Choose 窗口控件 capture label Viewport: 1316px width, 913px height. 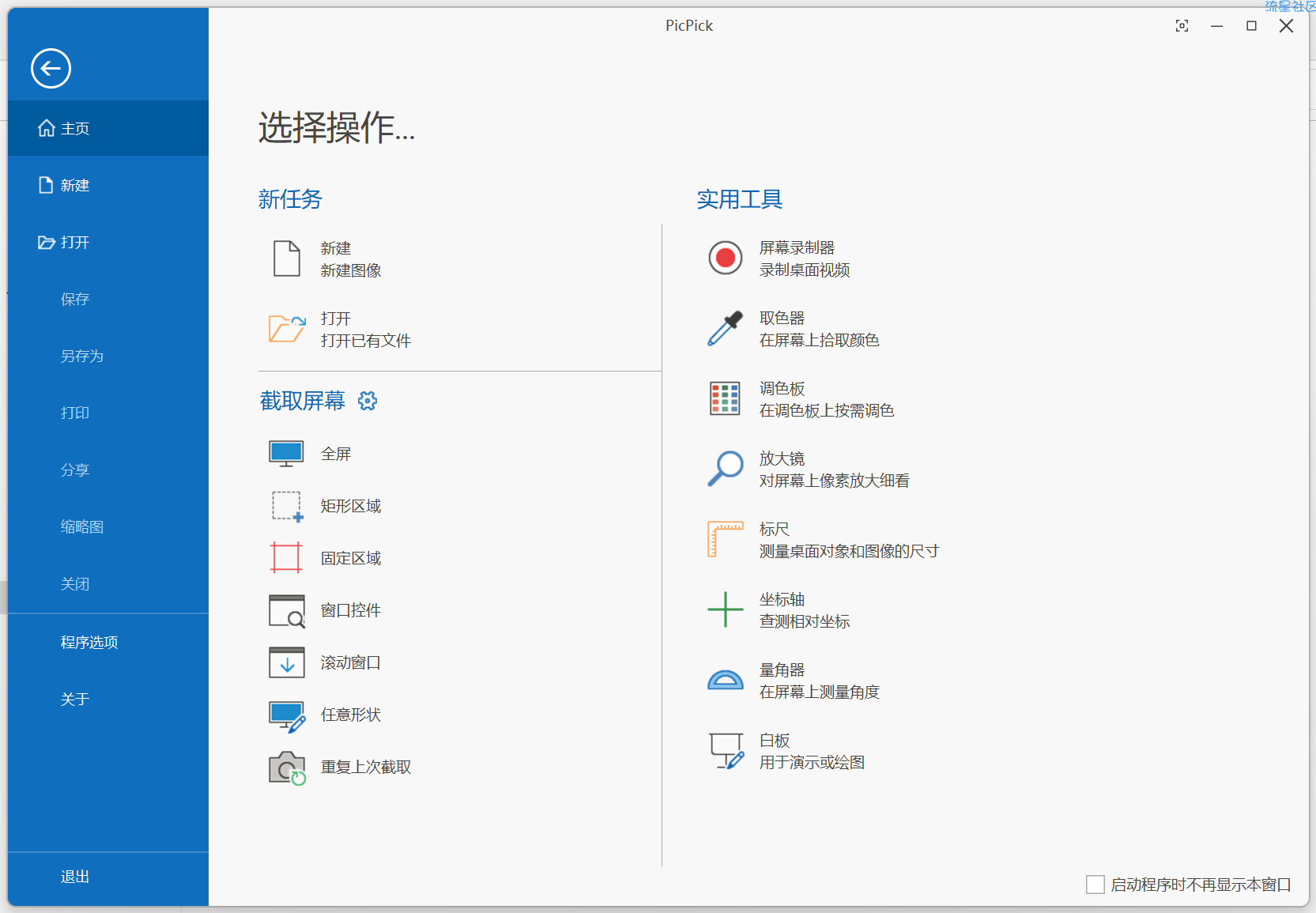tap(351, 610)
